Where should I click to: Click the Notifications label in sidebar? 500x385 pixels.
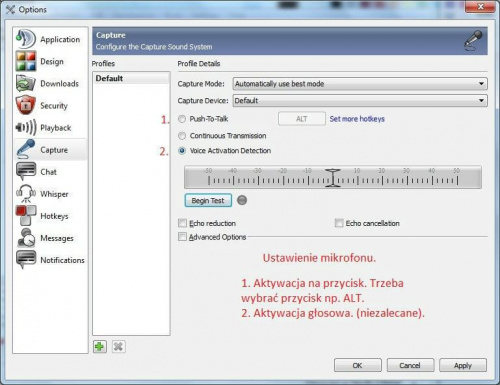tap(62, 260)
